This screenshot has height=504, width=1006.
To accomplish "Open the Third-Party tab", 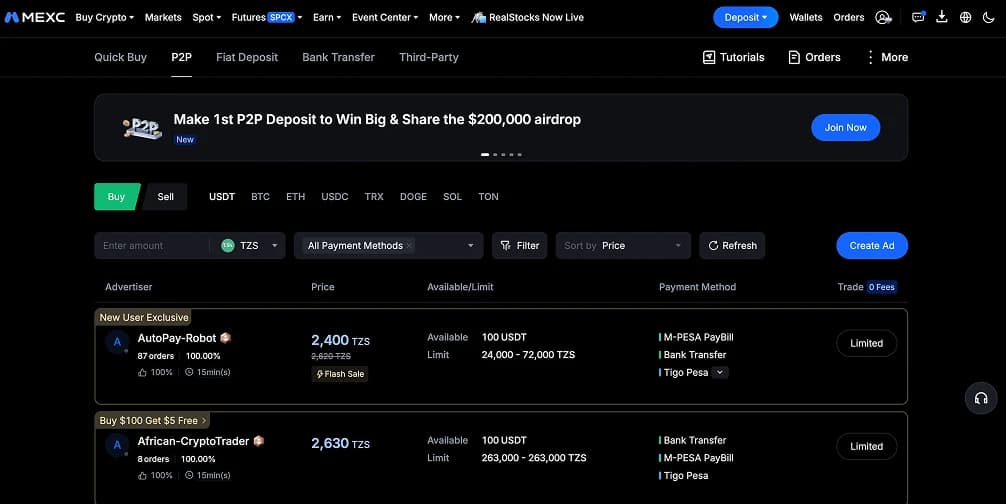I will click(429, 57).
